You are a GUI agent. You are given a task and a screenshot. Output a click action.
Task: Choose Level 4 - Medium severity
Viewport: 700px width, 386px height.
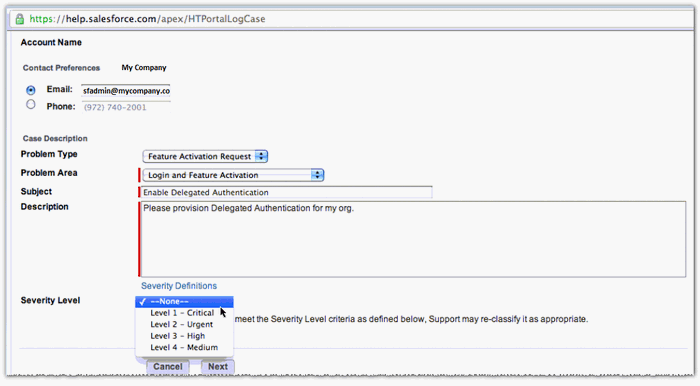[184, 348]
